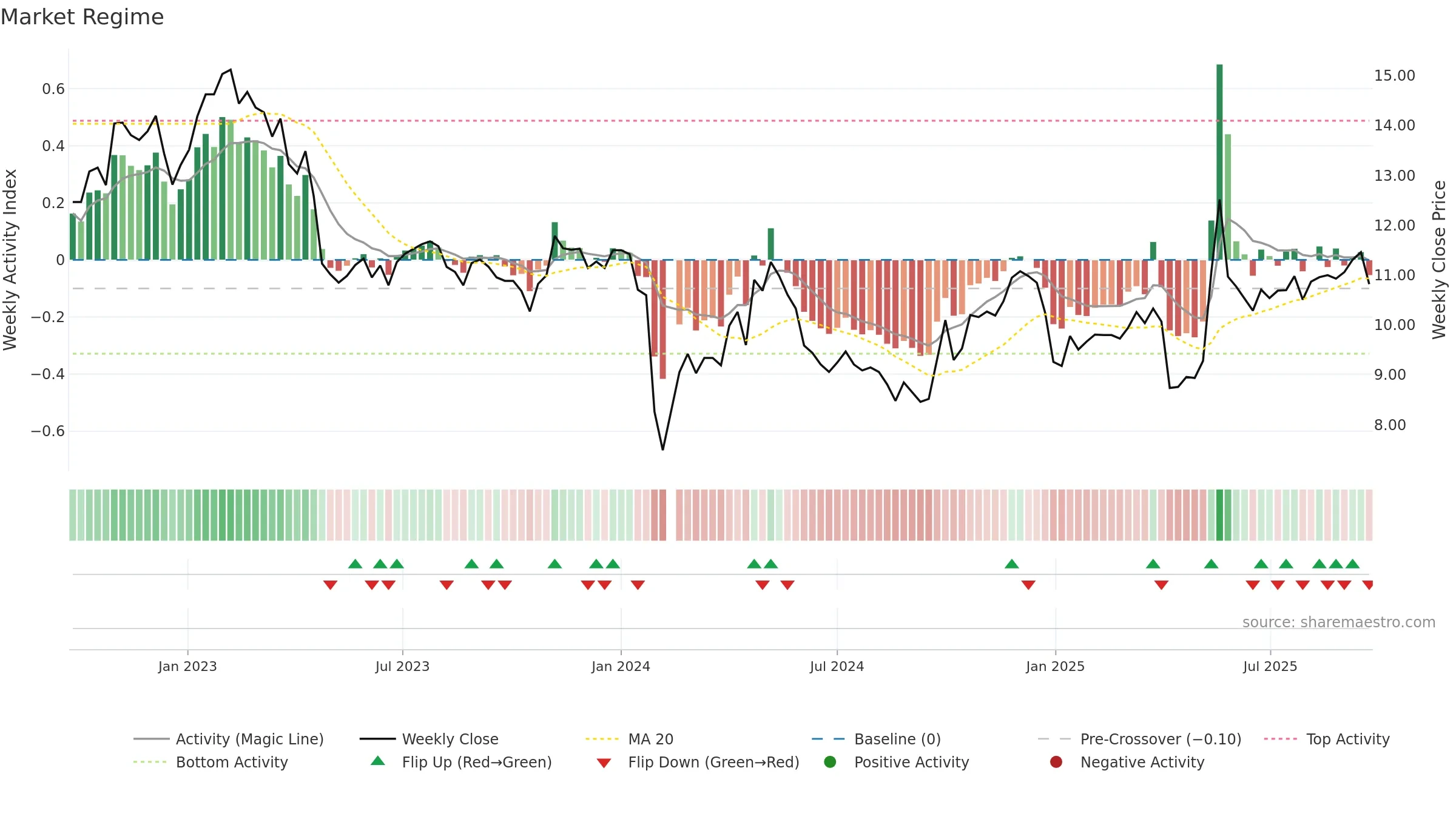
Task: Click the 15.00 price axis label
Action: pos(1394,76)
